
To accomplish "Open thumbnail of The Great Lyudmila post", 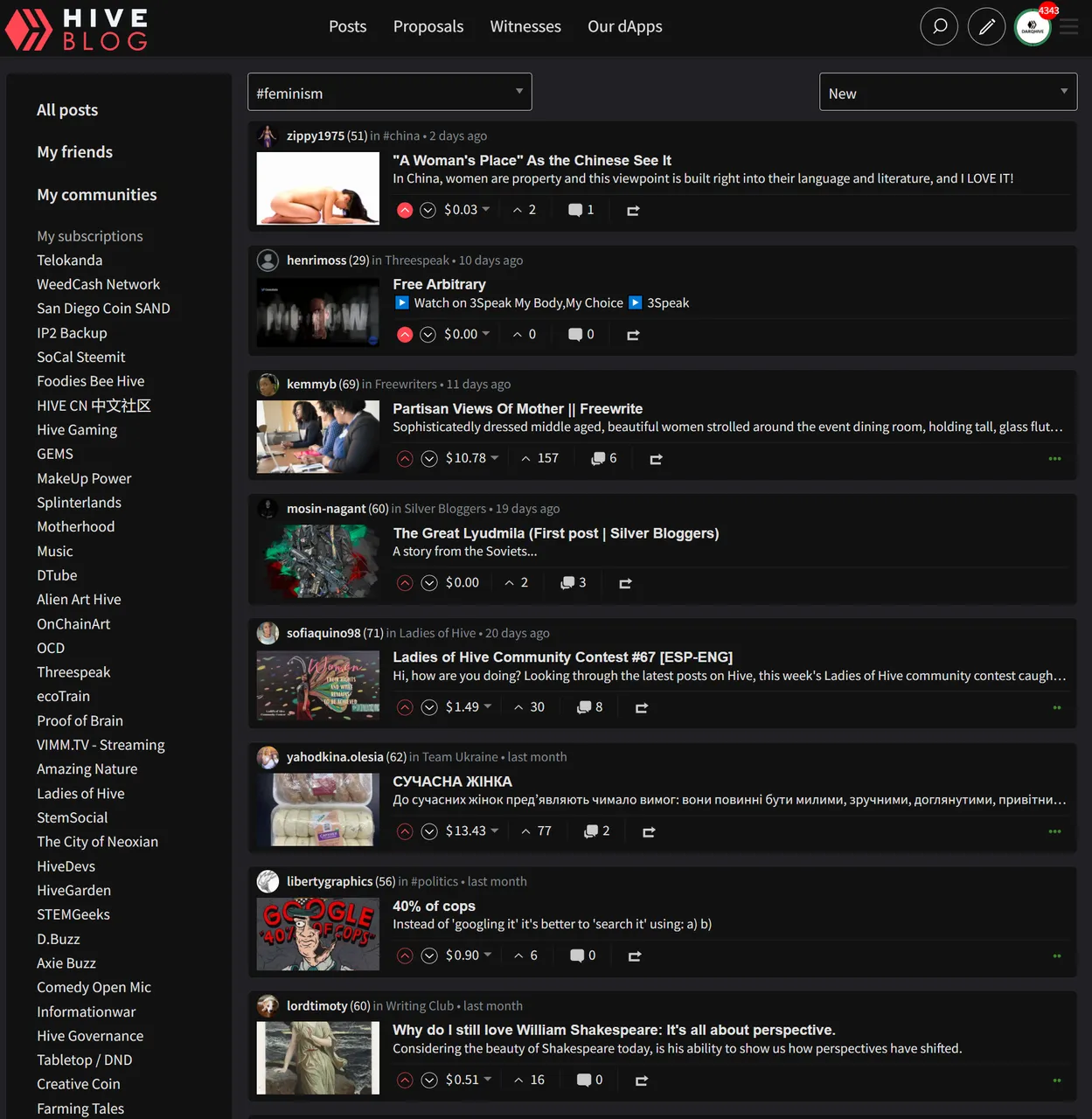I will tap(318, 561).
